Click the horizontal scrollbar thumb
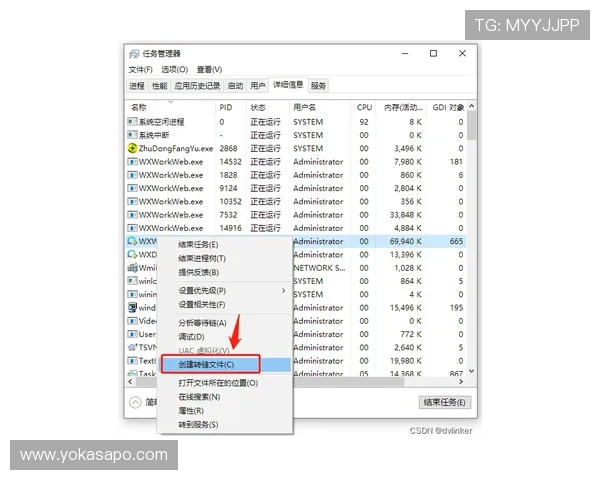600x480 pixels. 270,382
